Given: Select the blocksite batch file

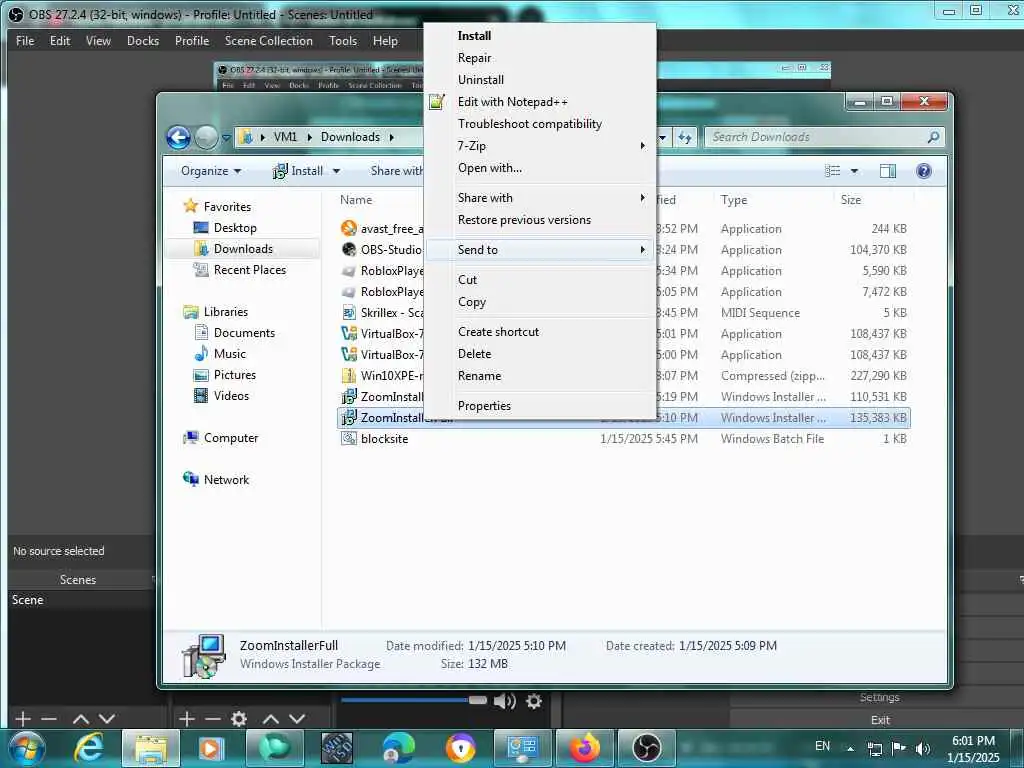Looking at the screenshot, I should pos(384,439).
